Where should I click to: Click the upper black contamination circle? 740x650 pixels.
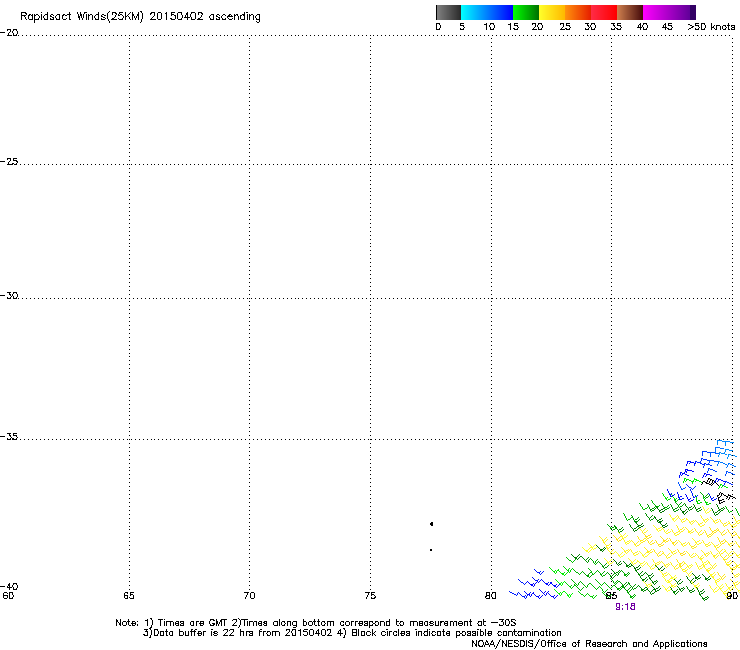[x=431, y=524]
